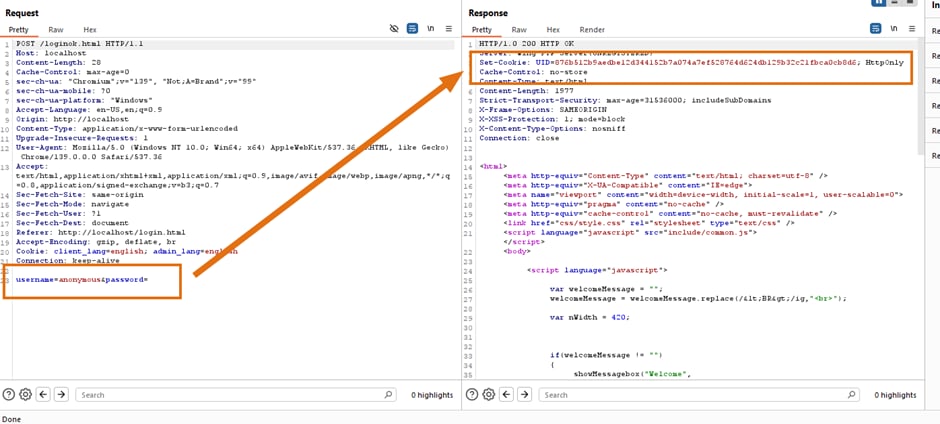This screenshot has height=424, width=940.
Task: Toggle hidden-items eye icon in Request toolbar
Action: coord(394,30)
